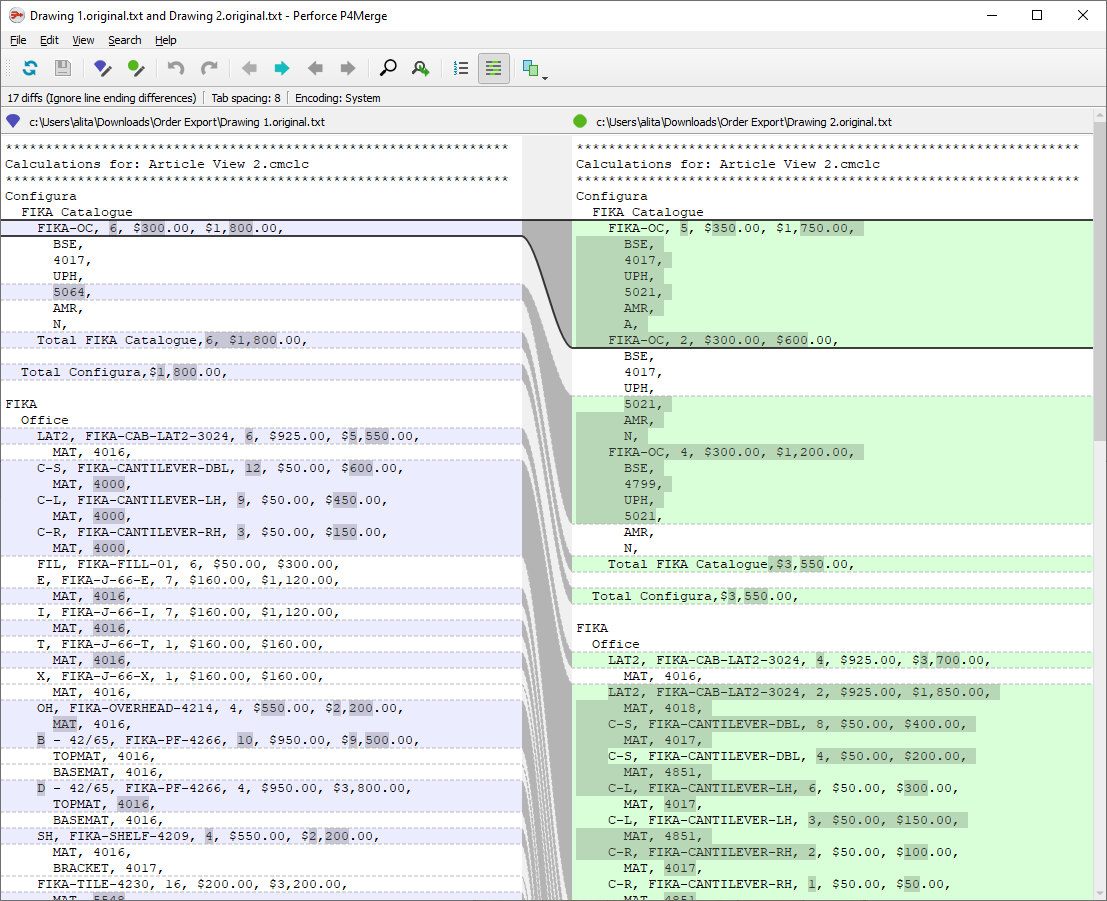
Task: Open Find with the magnifier icon
Action: pos(388,68)
